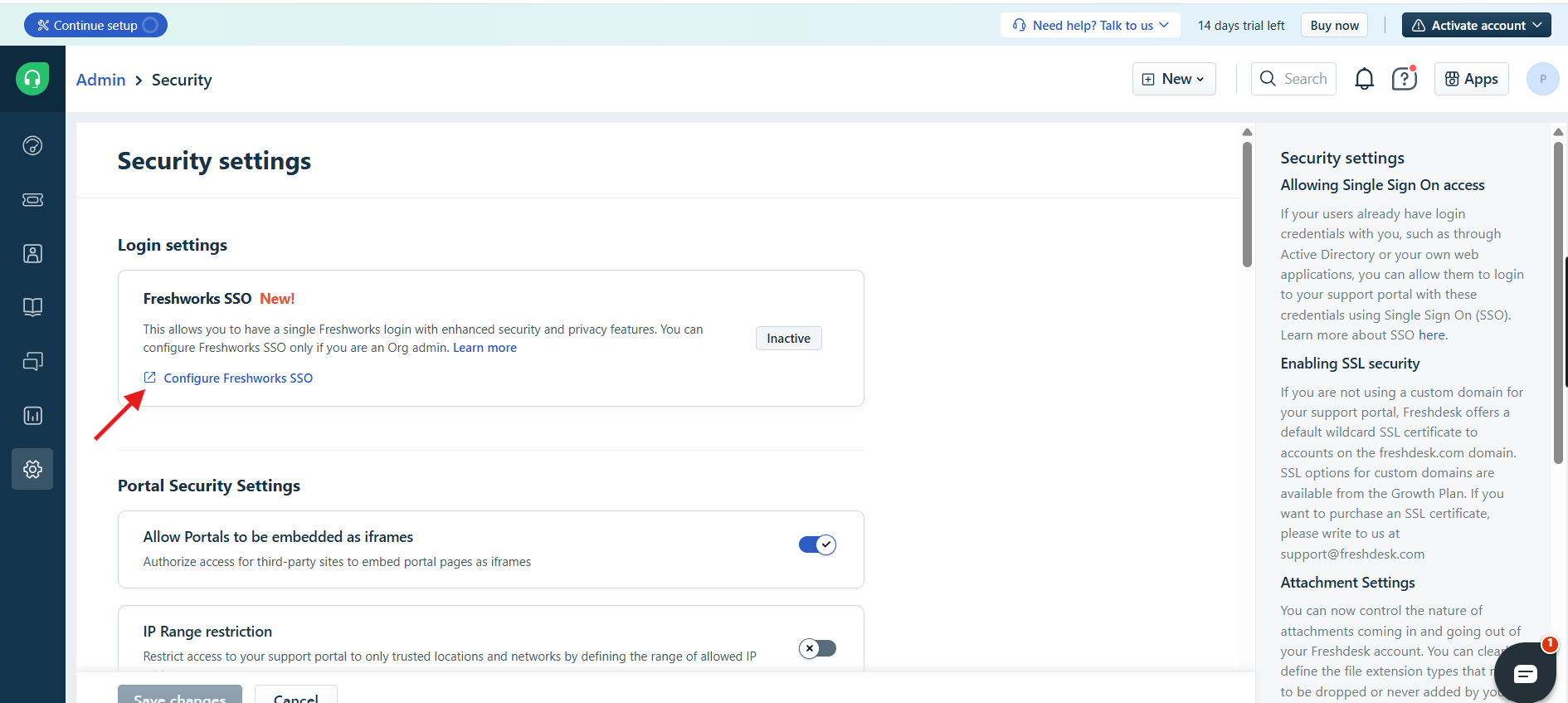
Task: Click the 'Login settings' heading
Action: [173, 245]
